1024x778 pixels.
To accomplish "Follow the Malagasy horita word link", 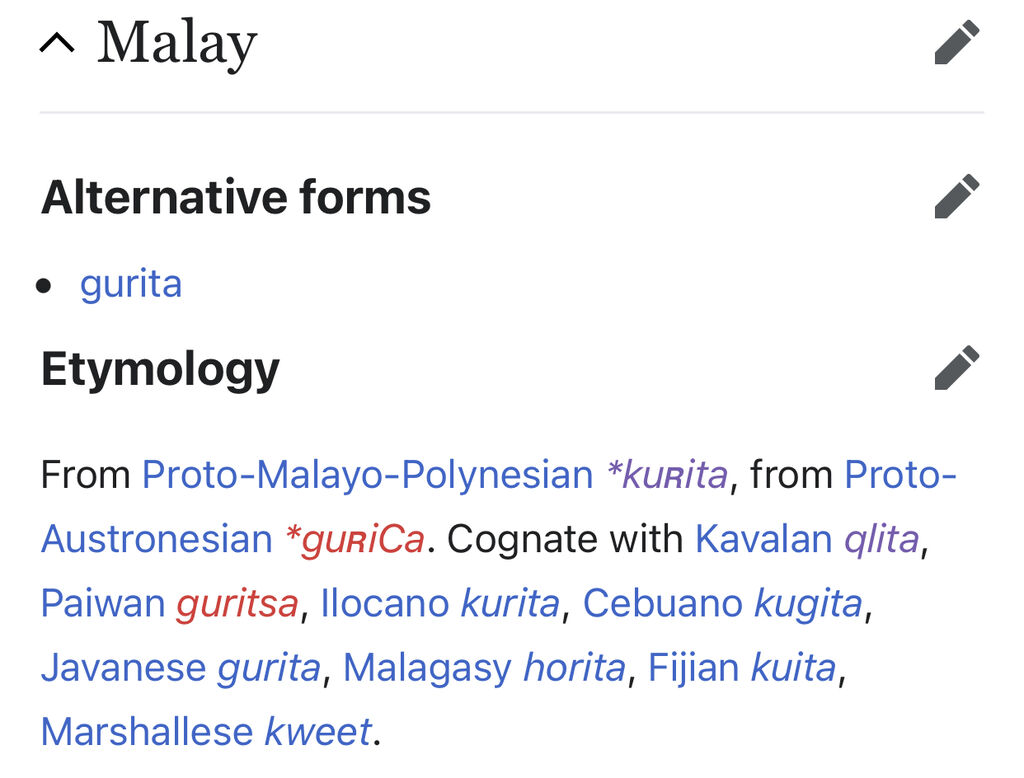I will tap(575, 668).
